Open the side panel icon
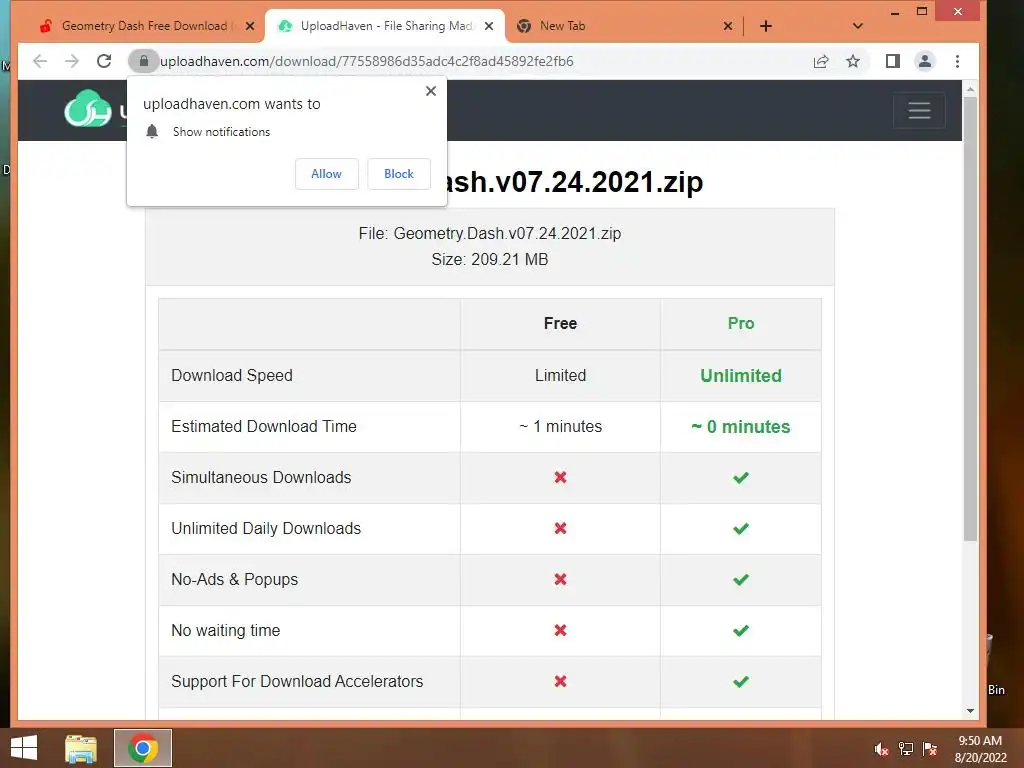1024x768 pixels. pos(893,61)
